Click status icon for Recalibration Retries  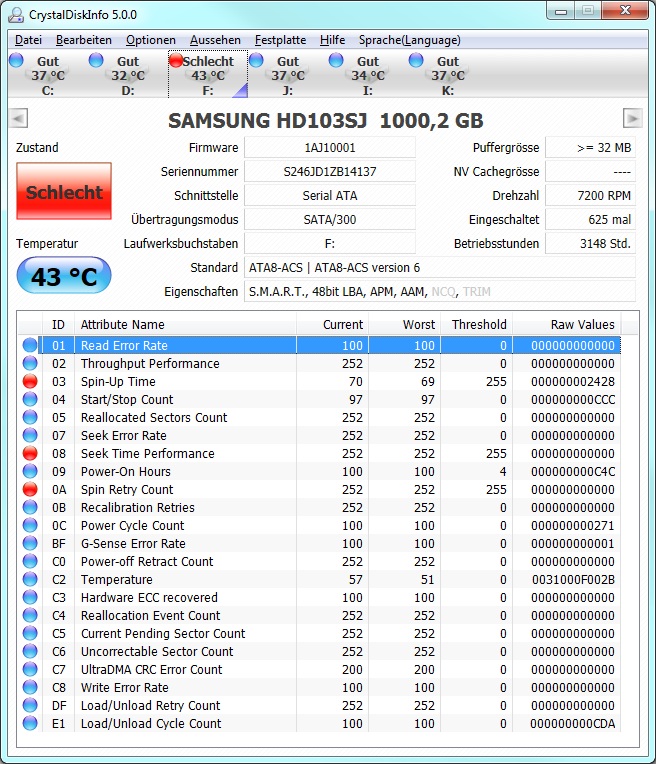pyautogui.click(x=30, y=507)
